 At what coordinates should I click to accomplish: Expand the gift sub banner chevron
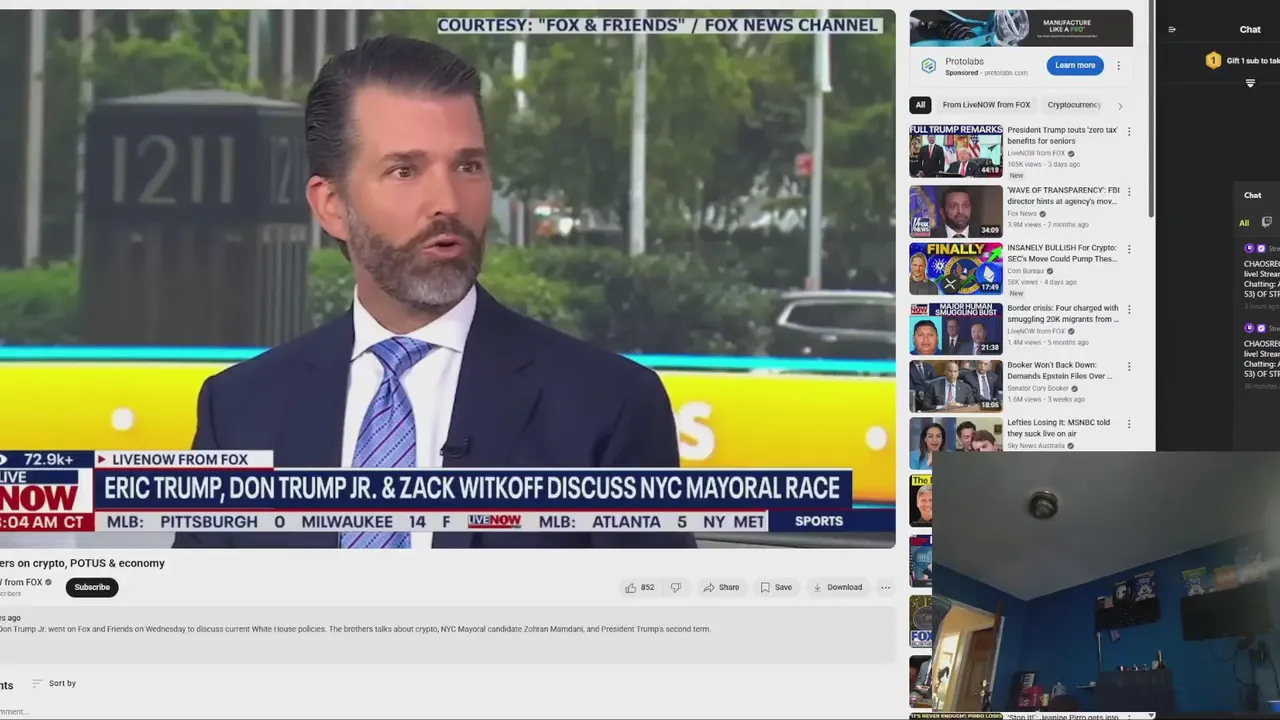[1250, 84]
